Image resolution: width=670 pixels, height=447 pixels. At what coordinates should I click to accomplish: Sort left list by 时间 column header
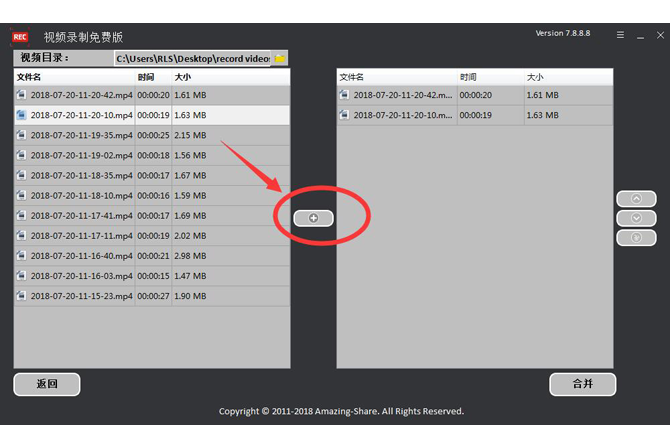147,77
